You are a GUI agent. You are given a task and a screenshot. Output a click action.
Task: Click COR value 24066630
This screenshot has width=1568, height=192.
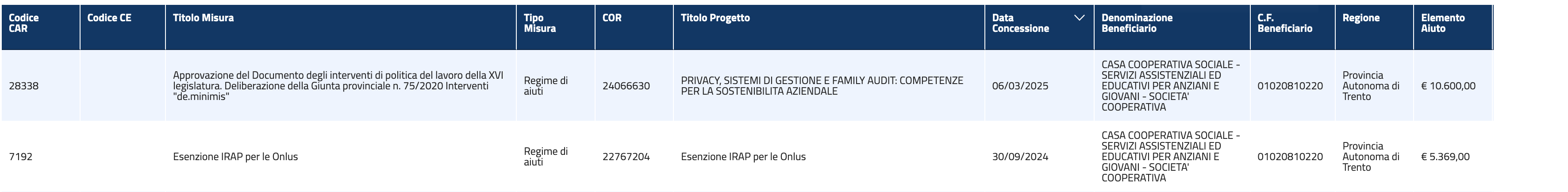pyautogui.click(x=626, y=86)
